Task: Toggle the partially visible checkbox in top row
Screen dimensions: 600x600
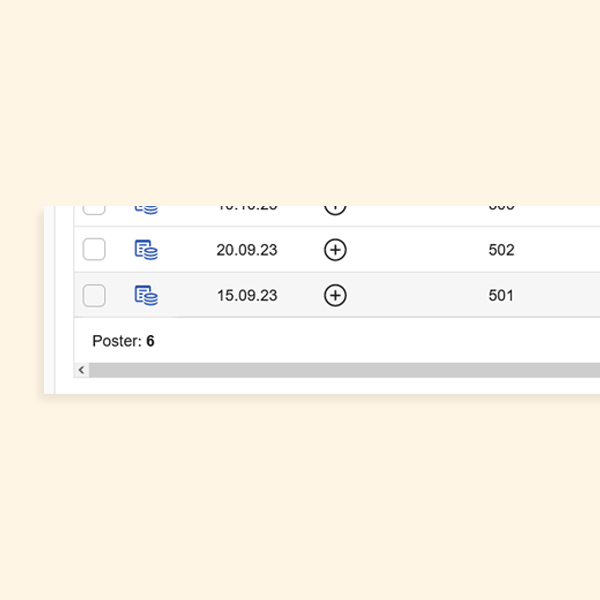Action: (x=94, y=209)
